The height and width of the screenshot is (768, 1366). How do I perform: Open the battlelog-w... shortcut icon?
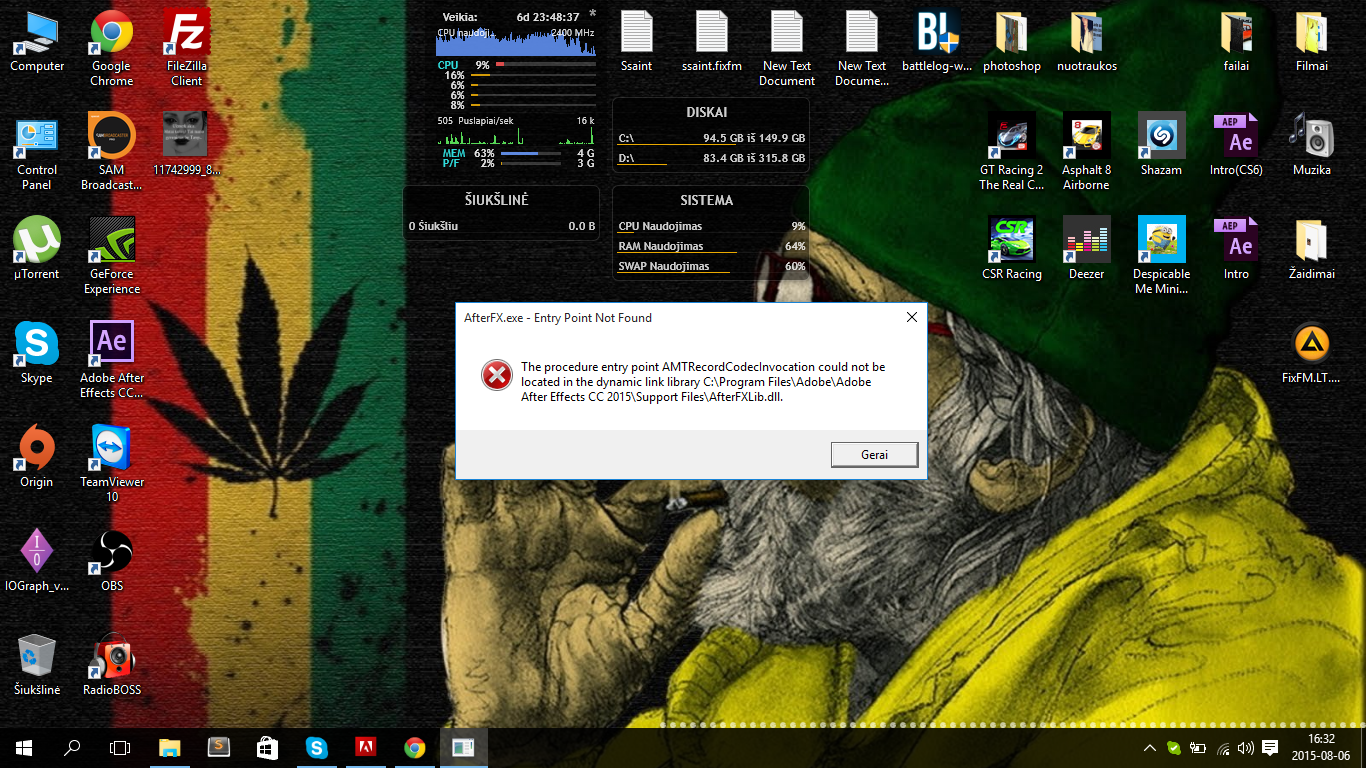pos(937,42)
